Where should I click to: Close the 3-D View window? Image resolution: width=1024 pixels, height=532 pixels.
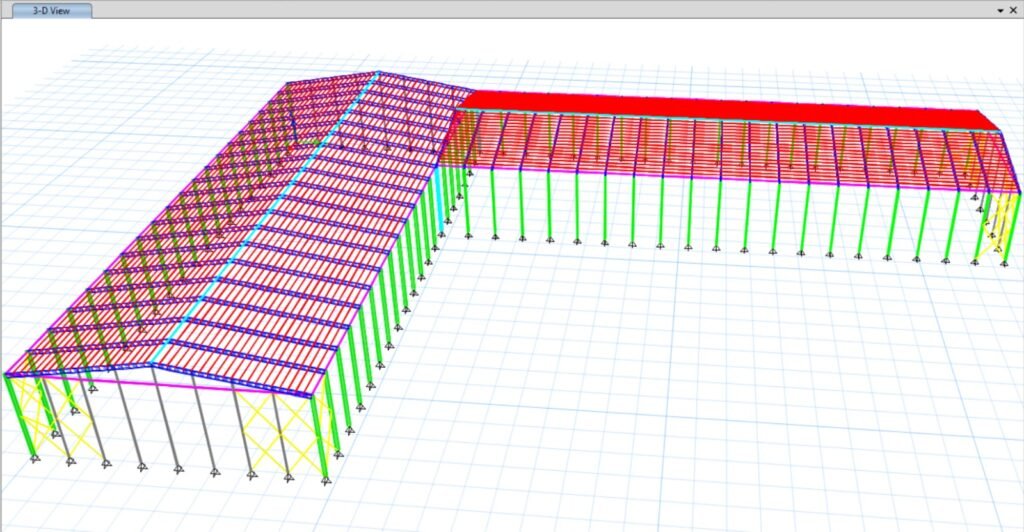(x=1014, y=10)
